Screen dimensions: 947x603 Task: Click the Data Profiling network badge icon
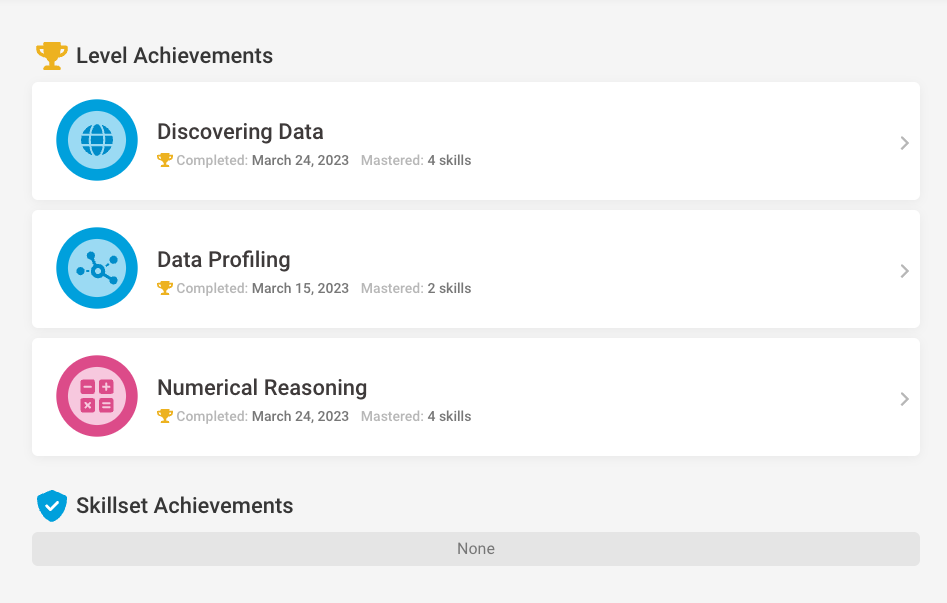pos(97,268)
